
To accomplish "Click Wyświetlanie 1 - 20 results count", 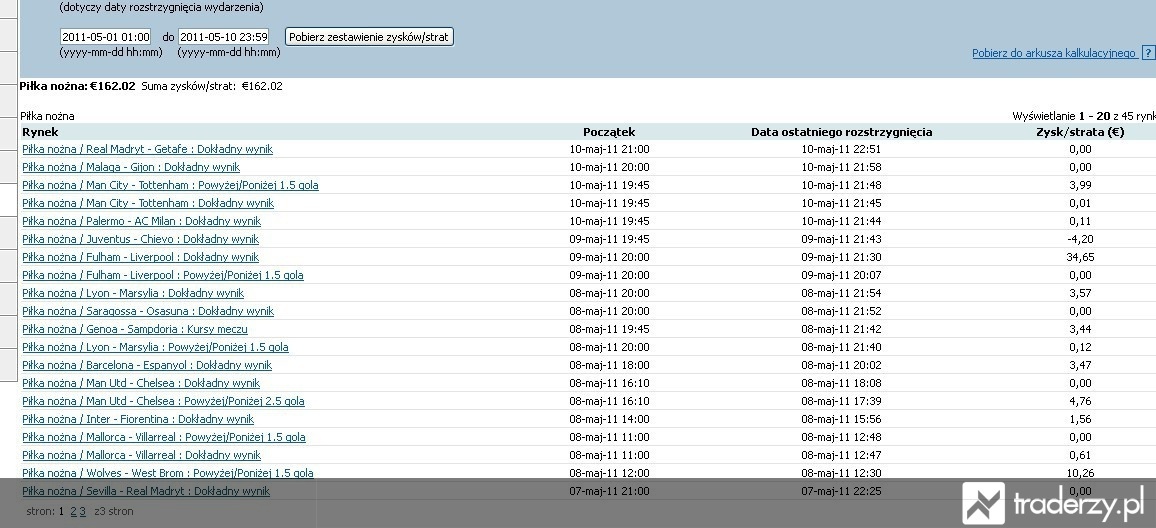I will [1084, 116].
